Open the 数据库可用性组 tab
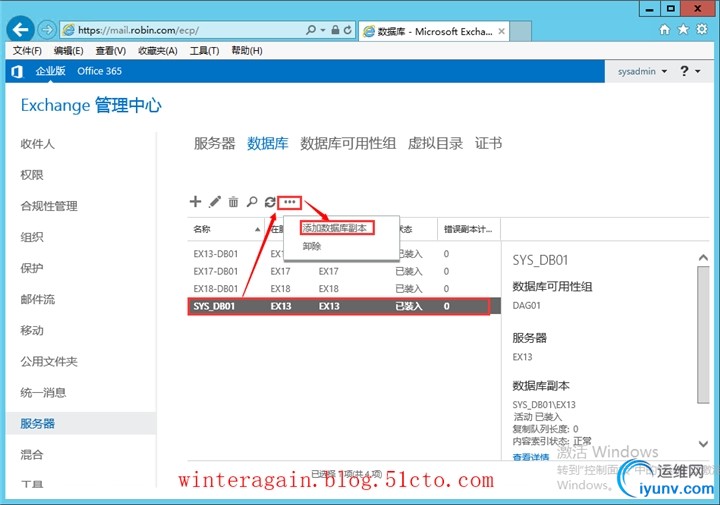 348,143
